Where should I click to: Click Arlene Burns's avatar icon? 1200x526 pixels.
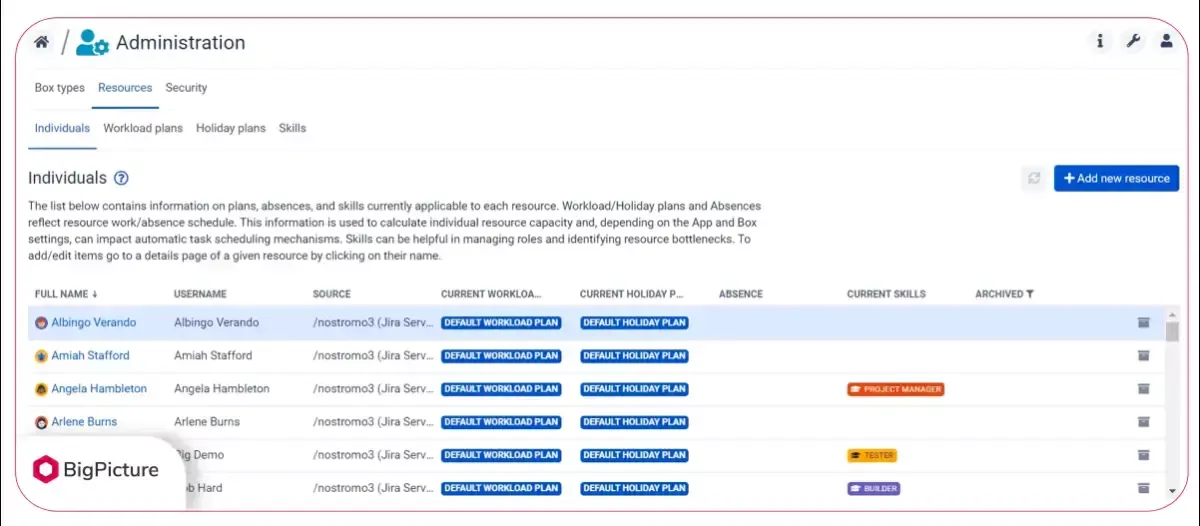(x=41, y=422)
